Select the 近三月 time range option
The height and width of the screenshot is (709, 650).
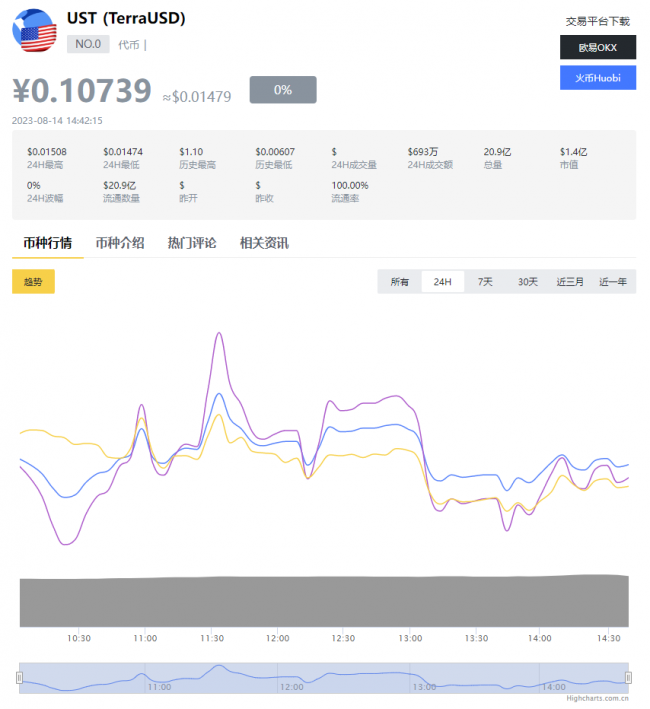[x=570, y=282]
